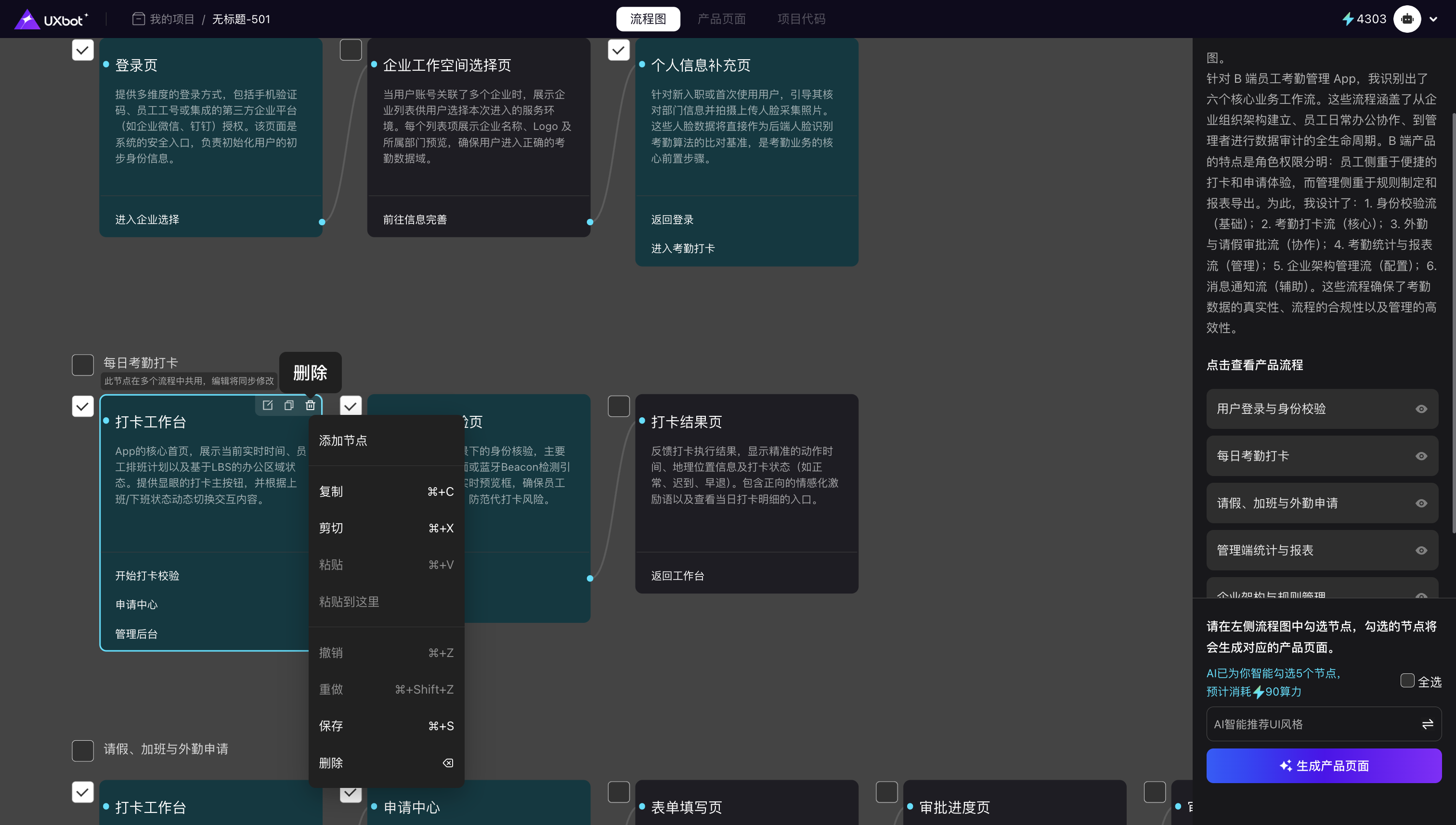Click the 我的项目 folder icon
This screenshot has width=1456, height=825.
[138, 19]
